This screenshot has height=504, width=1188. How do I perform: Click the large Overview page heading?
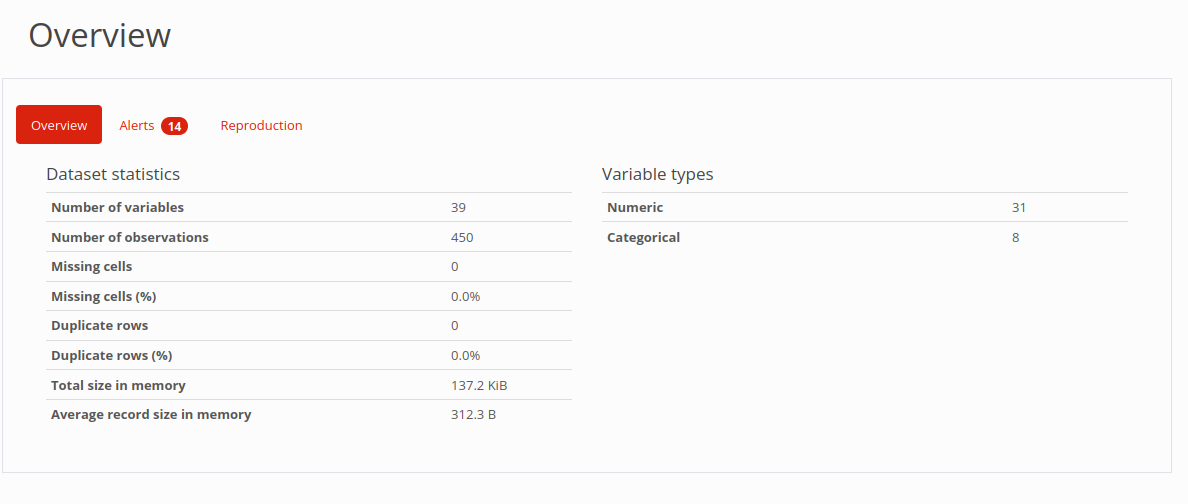[x=99, y=35]
